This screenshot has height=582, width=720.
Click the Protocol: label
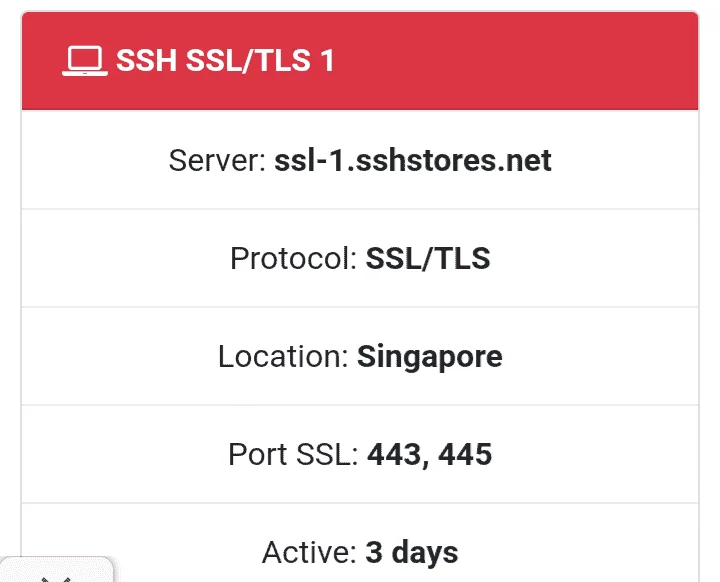click(294, 258)
